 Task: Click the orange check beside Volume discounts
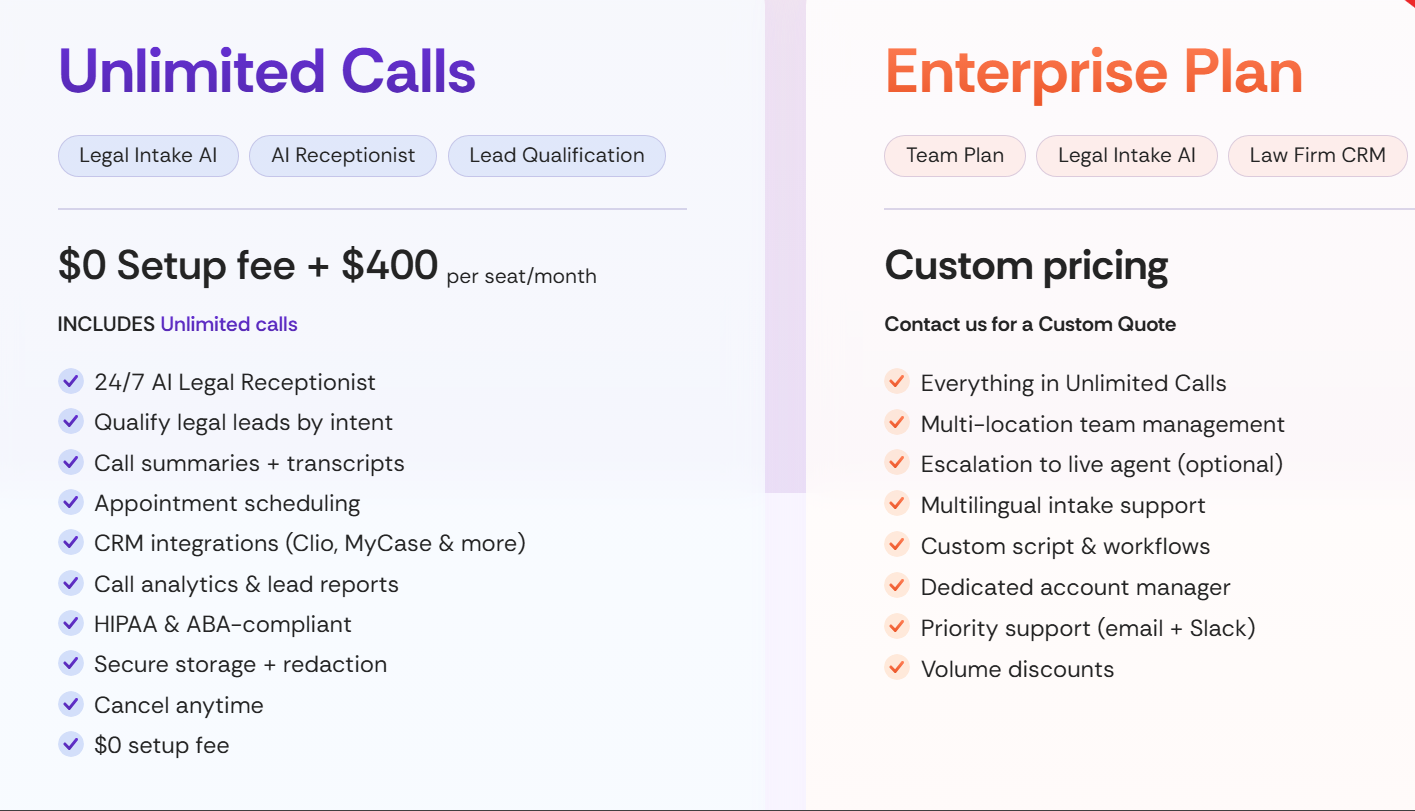click(896, 668)
